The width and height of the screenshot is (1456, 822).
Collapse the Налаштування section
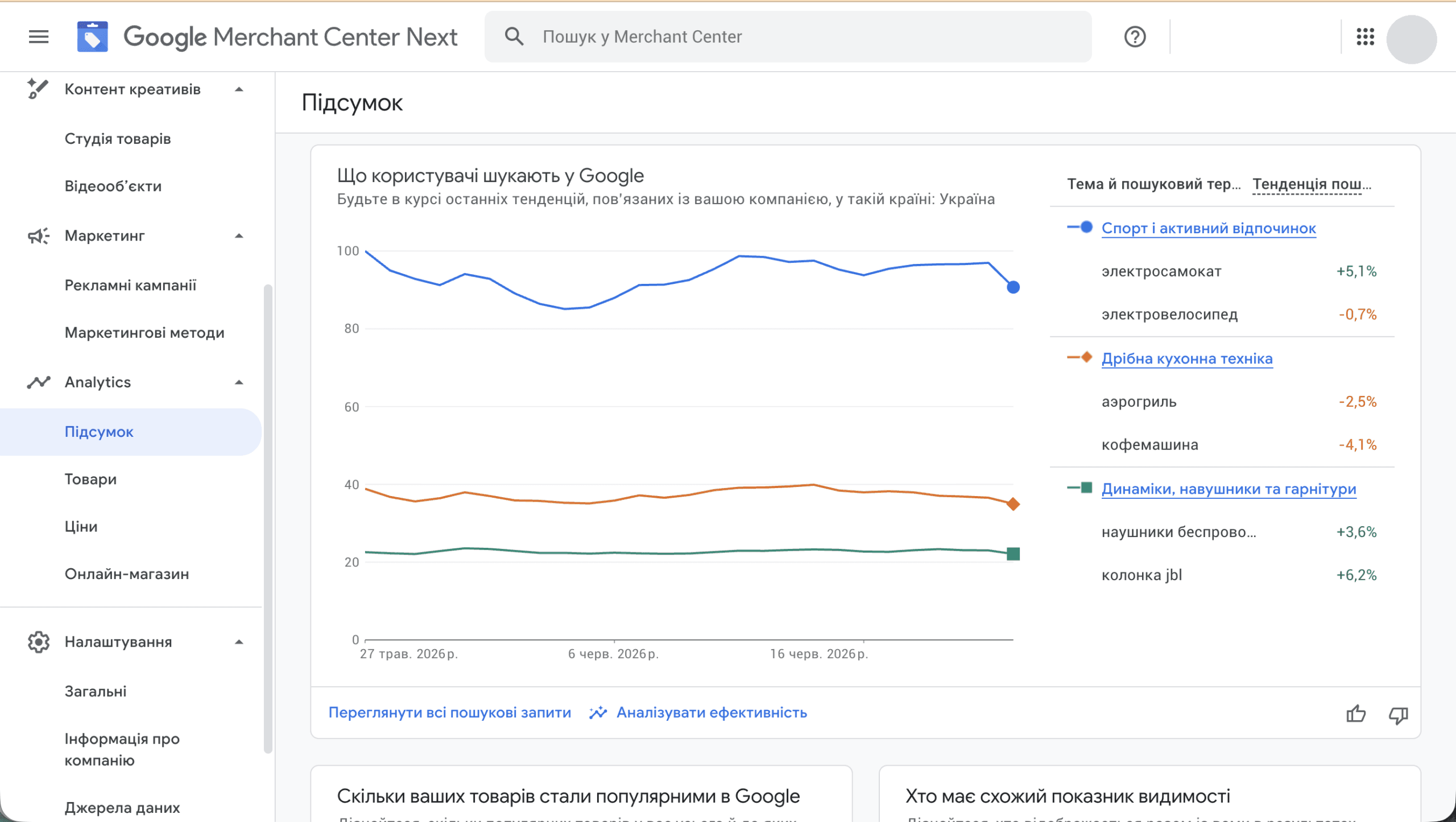pyautogui.click(x=239, y=642)
